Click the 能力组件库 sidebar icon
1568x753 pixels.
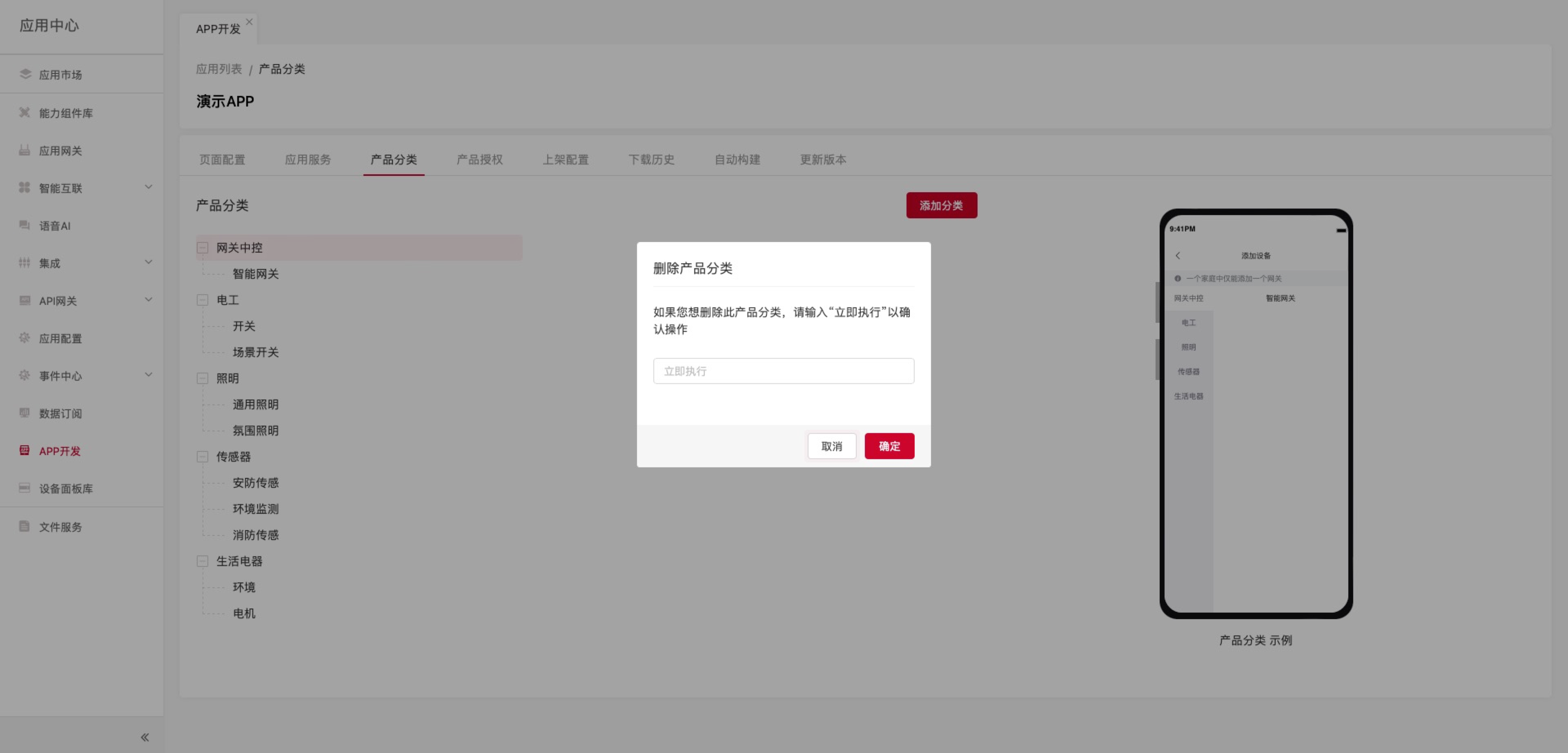coord(24,113)
